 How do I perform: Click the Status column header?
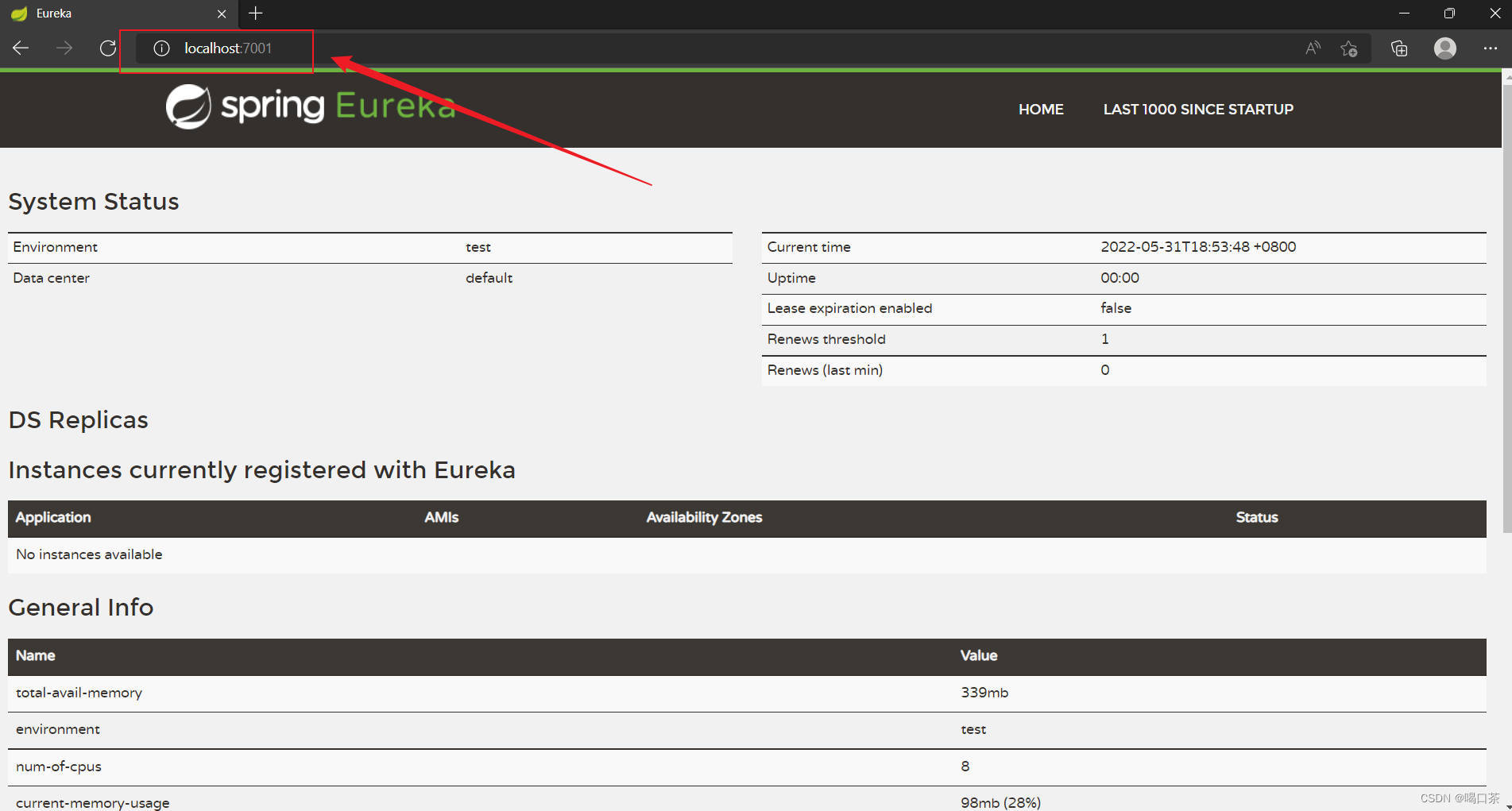click(1256, 518)
